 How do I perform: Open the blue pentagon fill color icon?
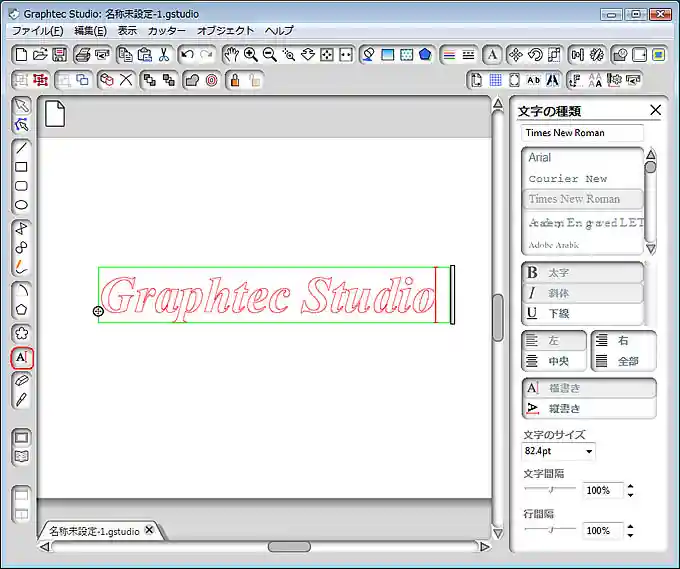pyautogui.click(x=425, y=55)
